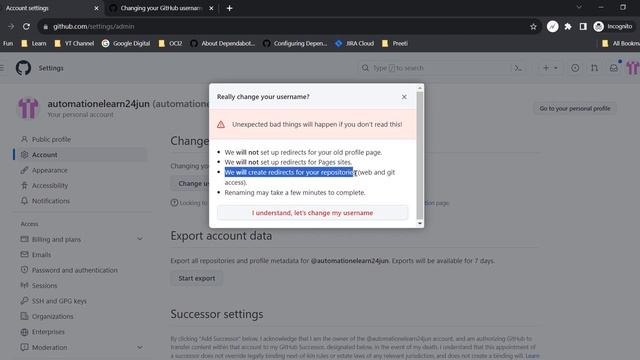Confirm with I understand, let's change my username
Image resolution: width=640 pixels, height=360 pixels.
[312, 213]
